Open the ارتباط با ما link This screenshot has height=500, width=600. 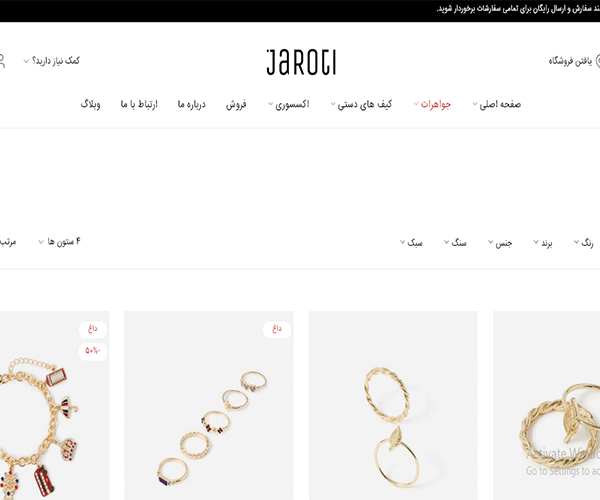coord(139,104)
